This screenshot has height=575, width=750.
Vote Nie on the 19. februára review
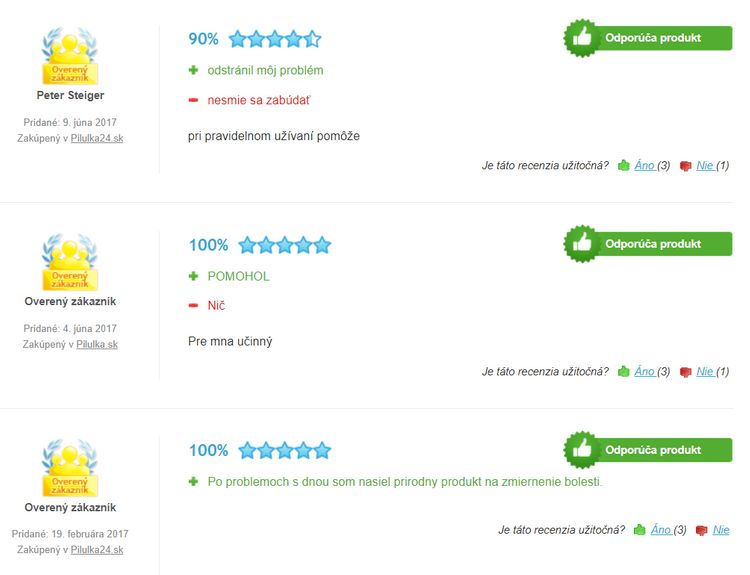tap(721, 530)
